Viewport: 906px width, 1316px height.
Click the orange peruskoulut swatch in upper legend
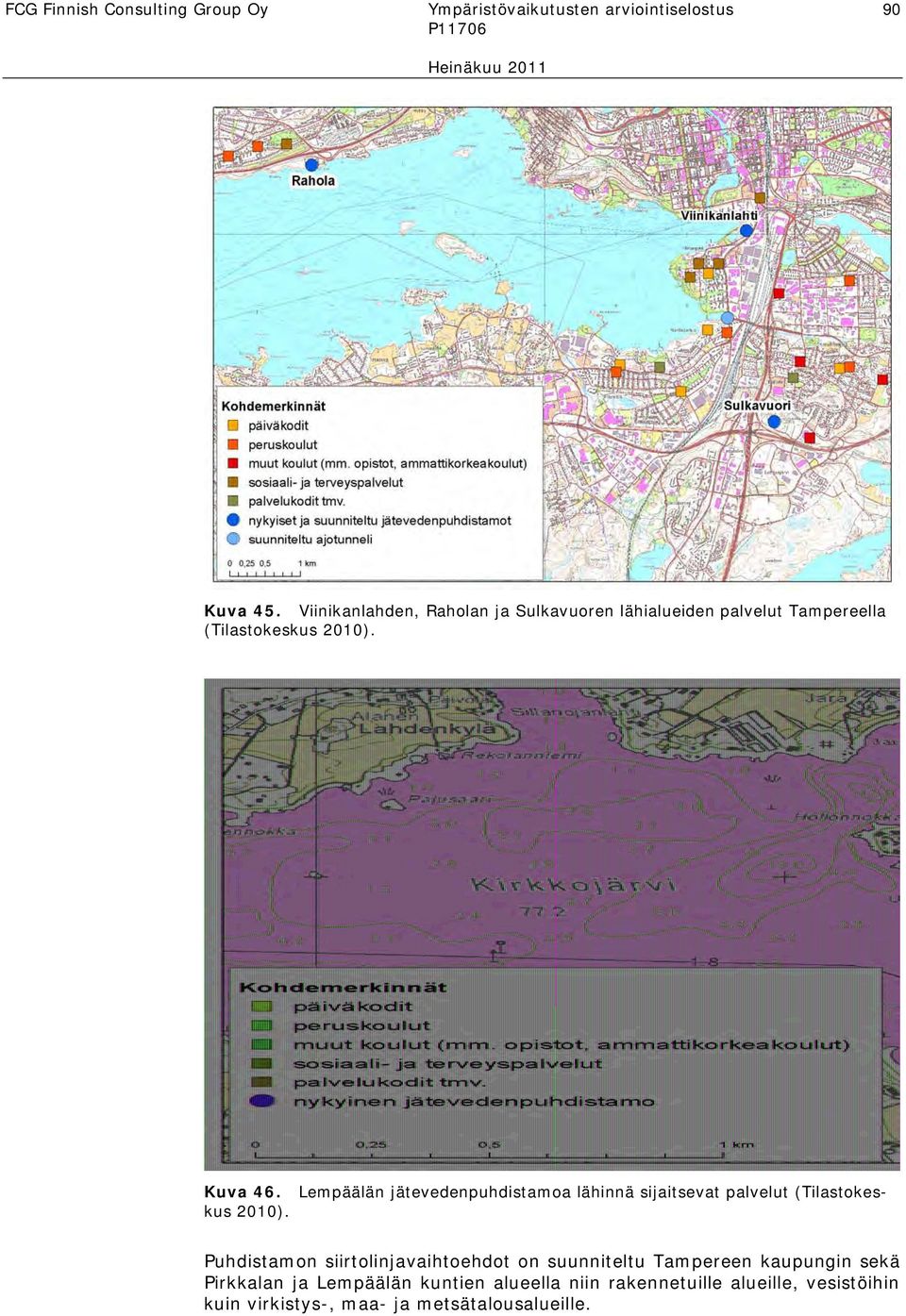tap(233, 444)
